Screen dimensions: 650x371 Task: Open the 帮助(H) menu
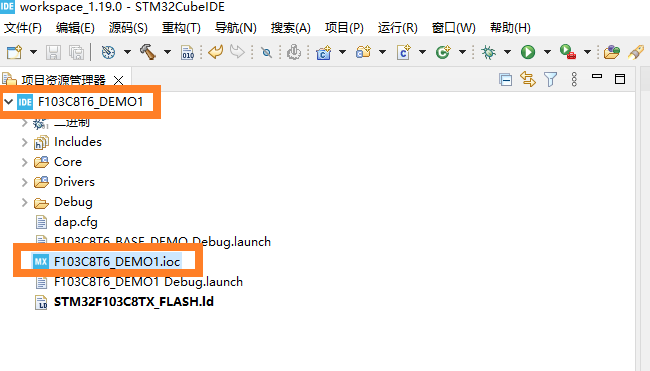pyautogui.click(x=510, y=28)
